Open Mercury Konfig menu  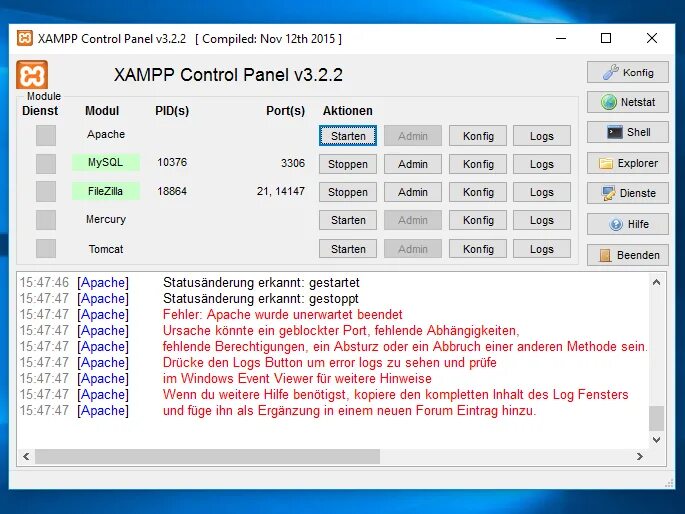pos(478,220)
